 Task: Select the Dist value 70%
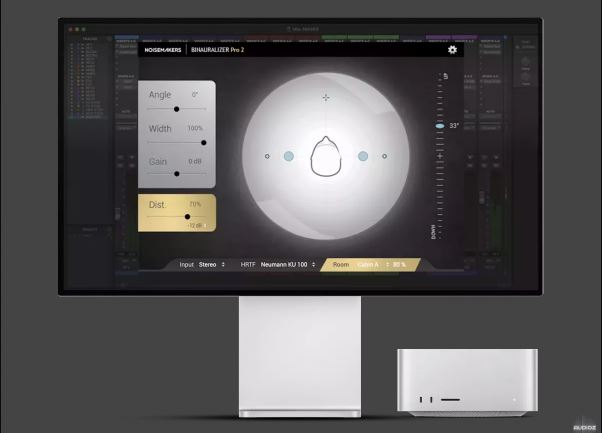coord(195,204)
